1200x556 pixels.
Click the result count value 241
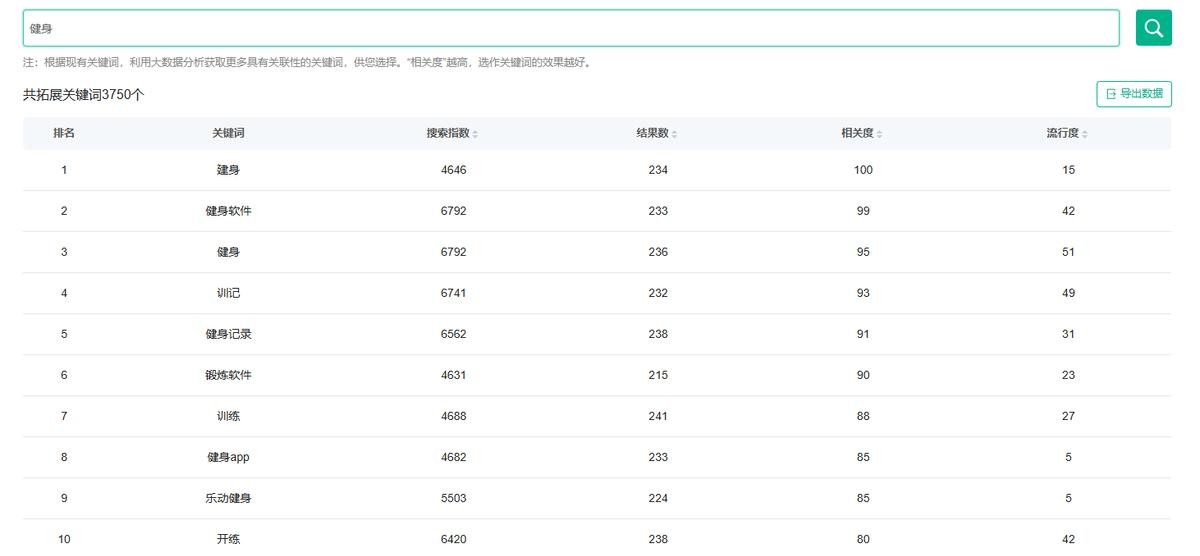658,416
